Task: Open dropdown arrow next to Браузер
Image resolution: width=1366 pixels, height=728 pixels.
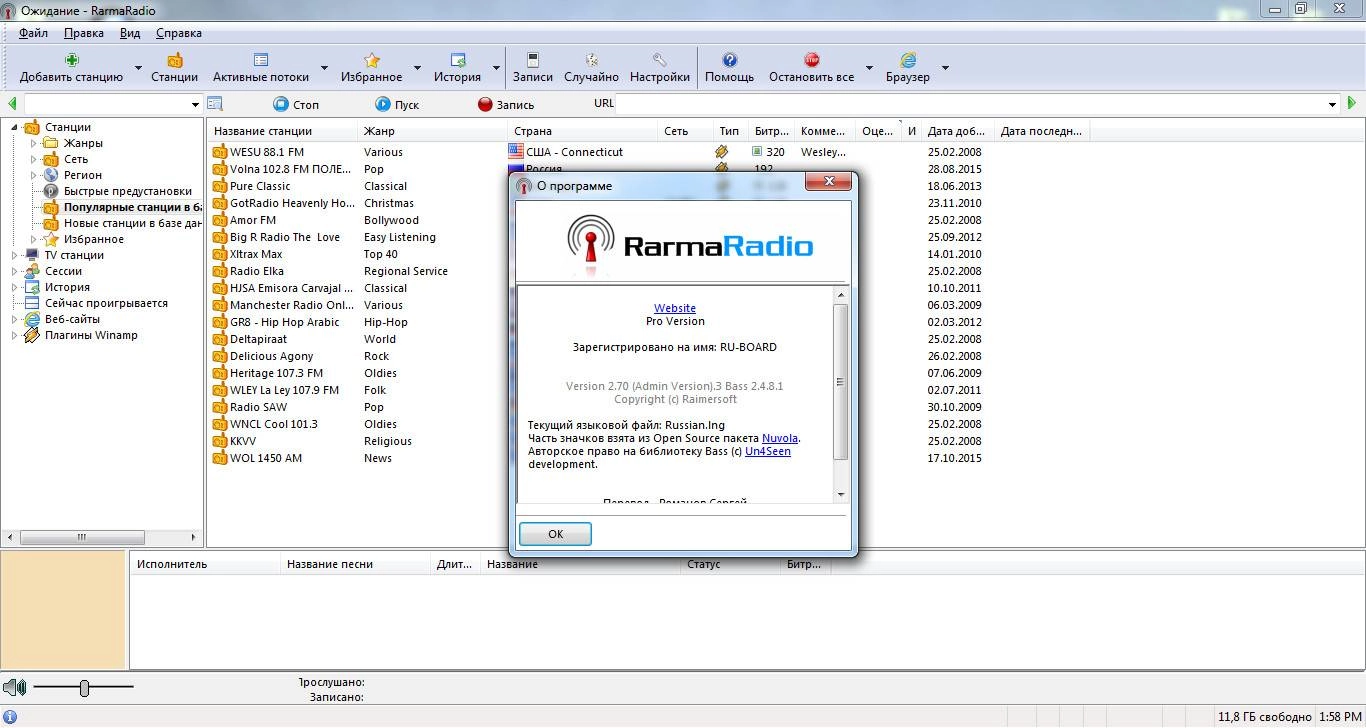Action: pos(945,68)
